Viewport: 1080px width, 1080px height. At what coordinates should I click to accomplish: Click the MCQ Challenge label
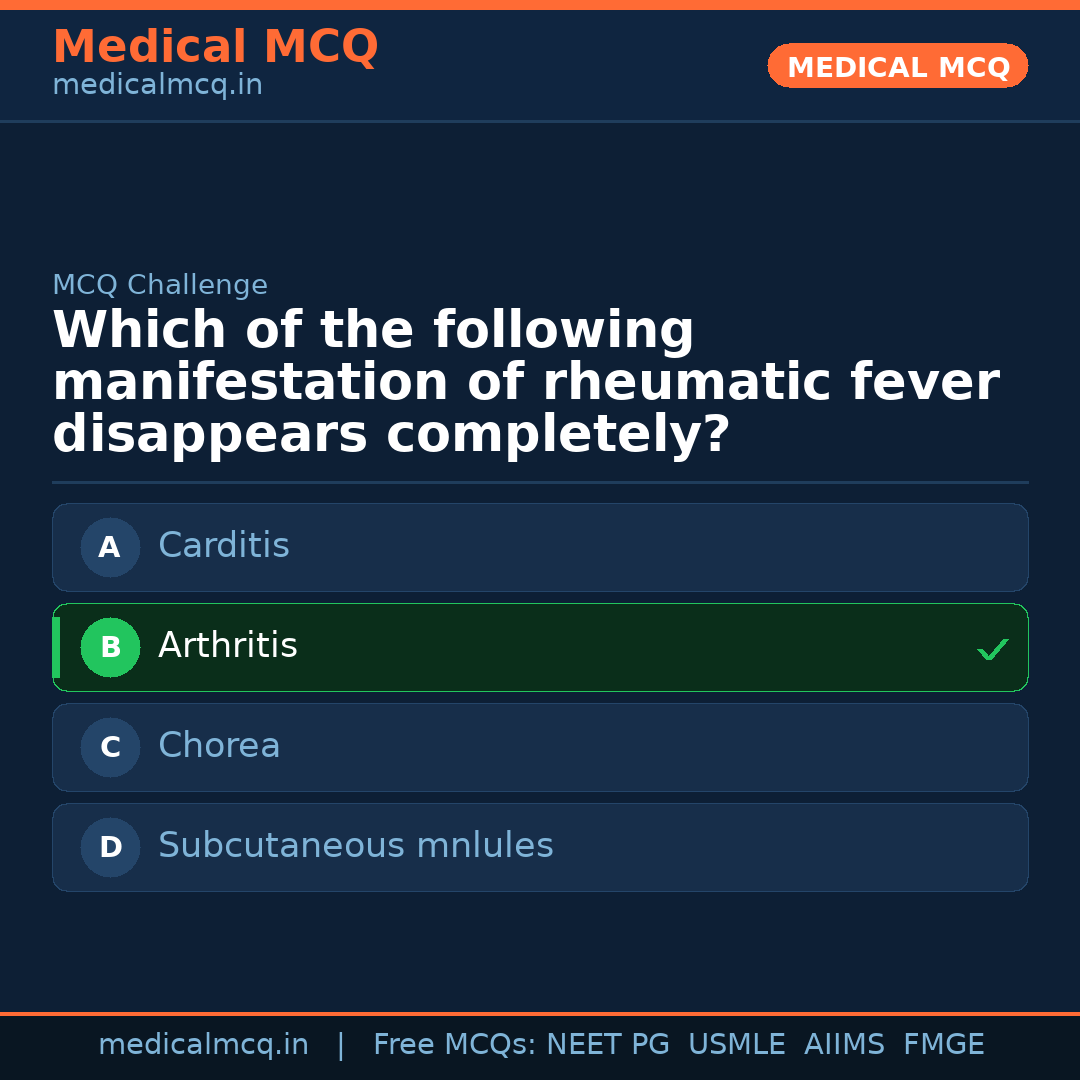[x=160, y=286]
